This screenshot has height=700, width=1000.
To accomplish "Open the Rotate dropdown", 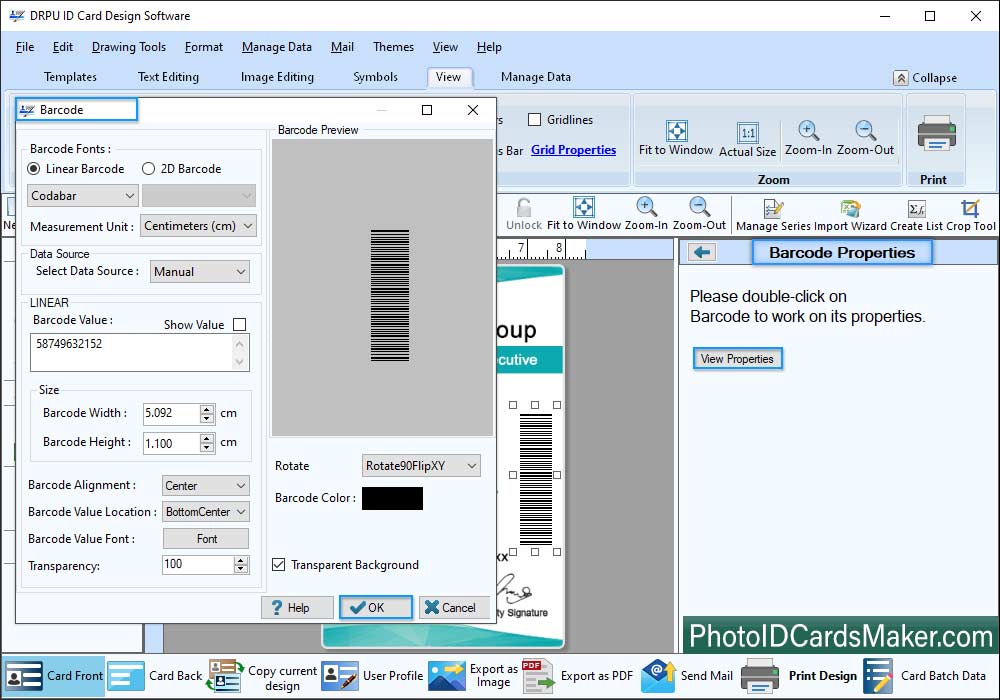I will (x=421, y=466).
